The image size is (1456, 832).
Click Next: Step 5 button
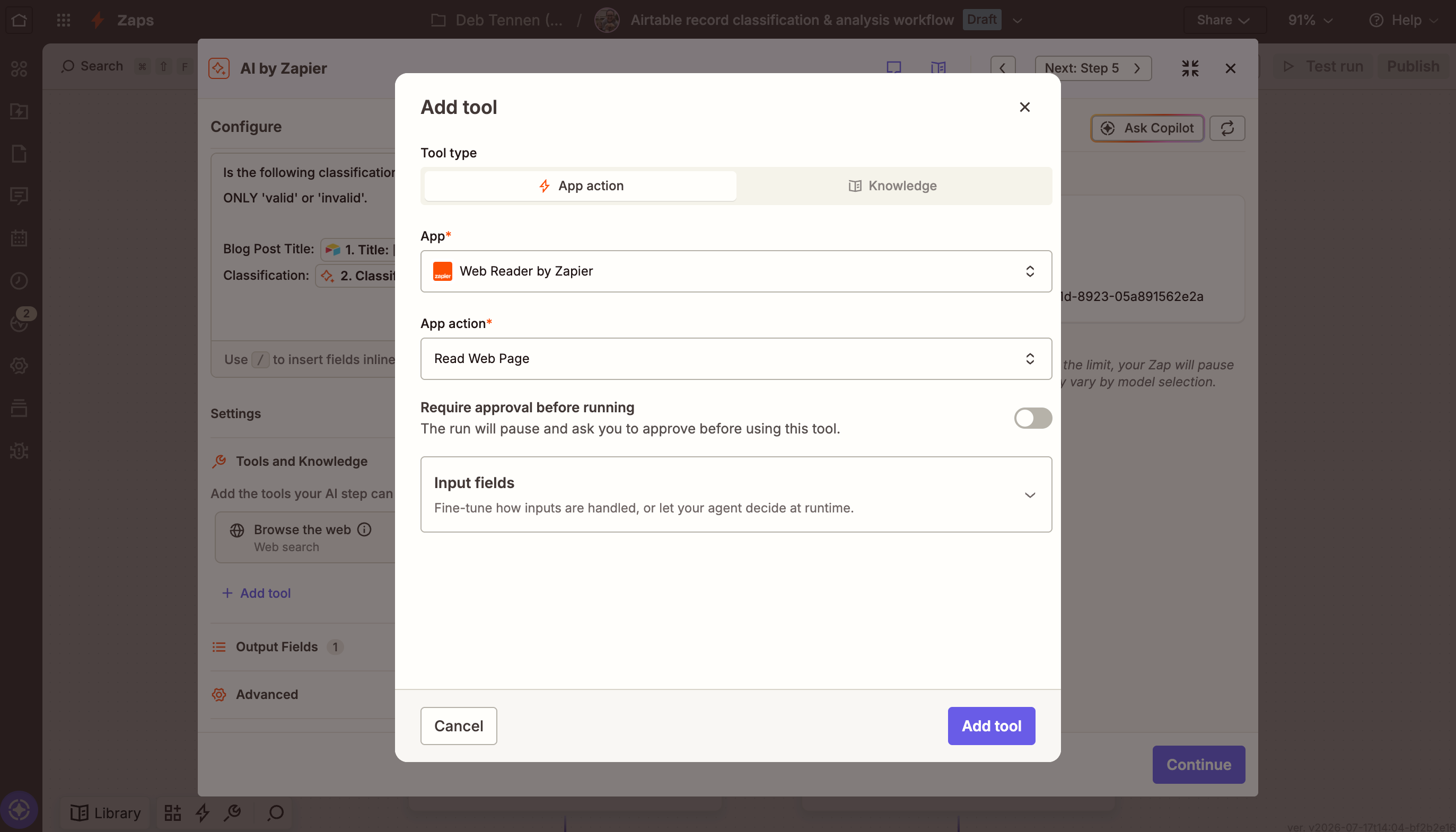[1092, 68]
